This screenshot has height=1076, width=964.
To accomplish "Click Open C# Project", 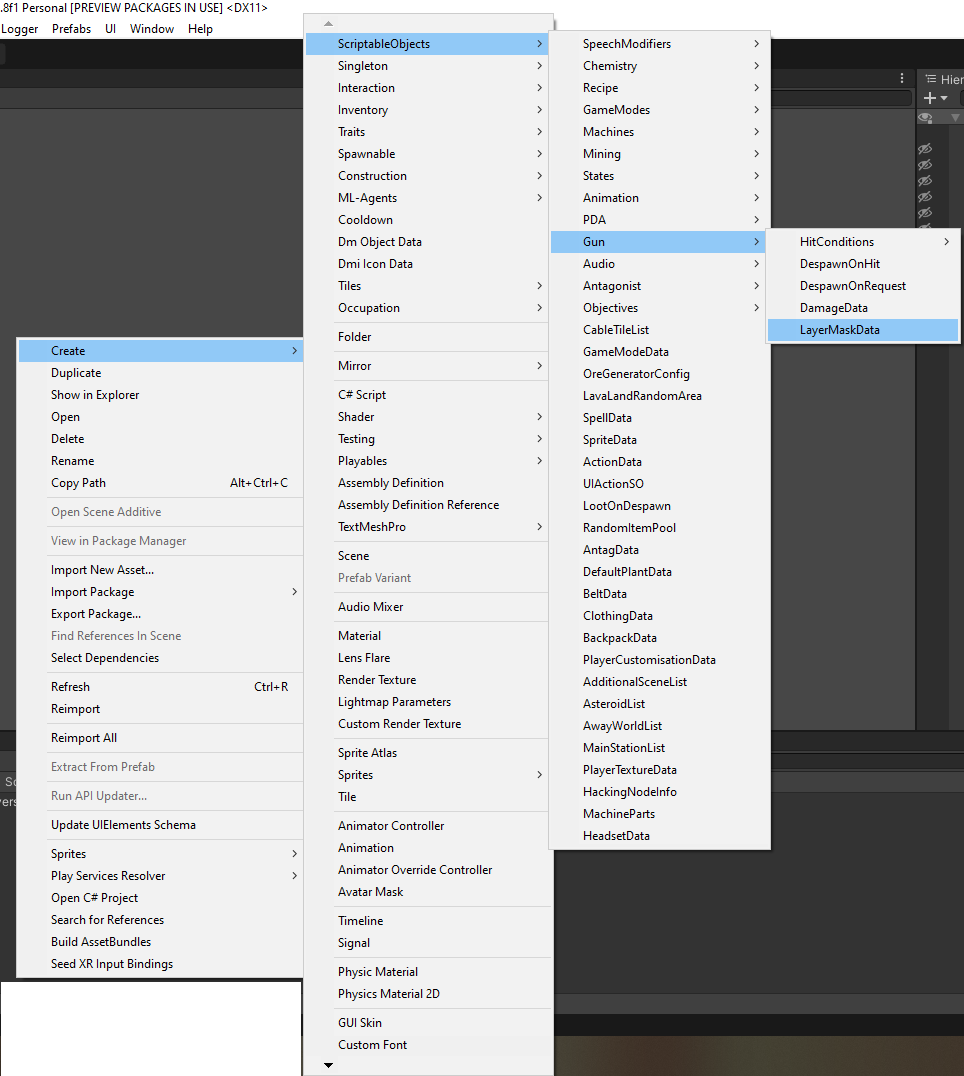I will [161, 898].
